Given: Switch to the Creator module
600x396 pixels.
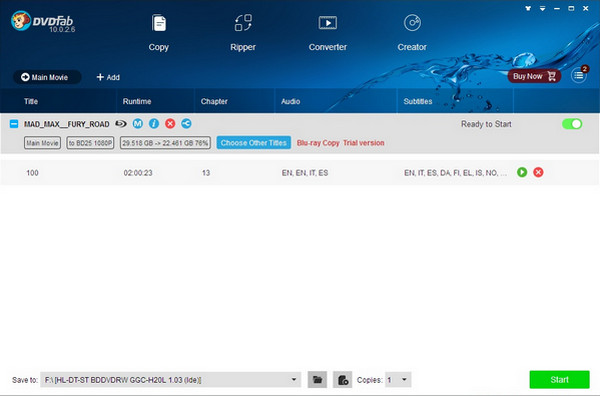Looking at the screenshot, I should (x=412, y=33).
